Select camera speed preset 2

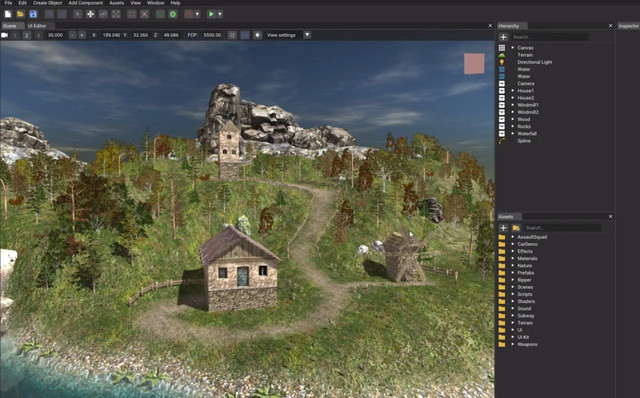[x=27, y=35]
